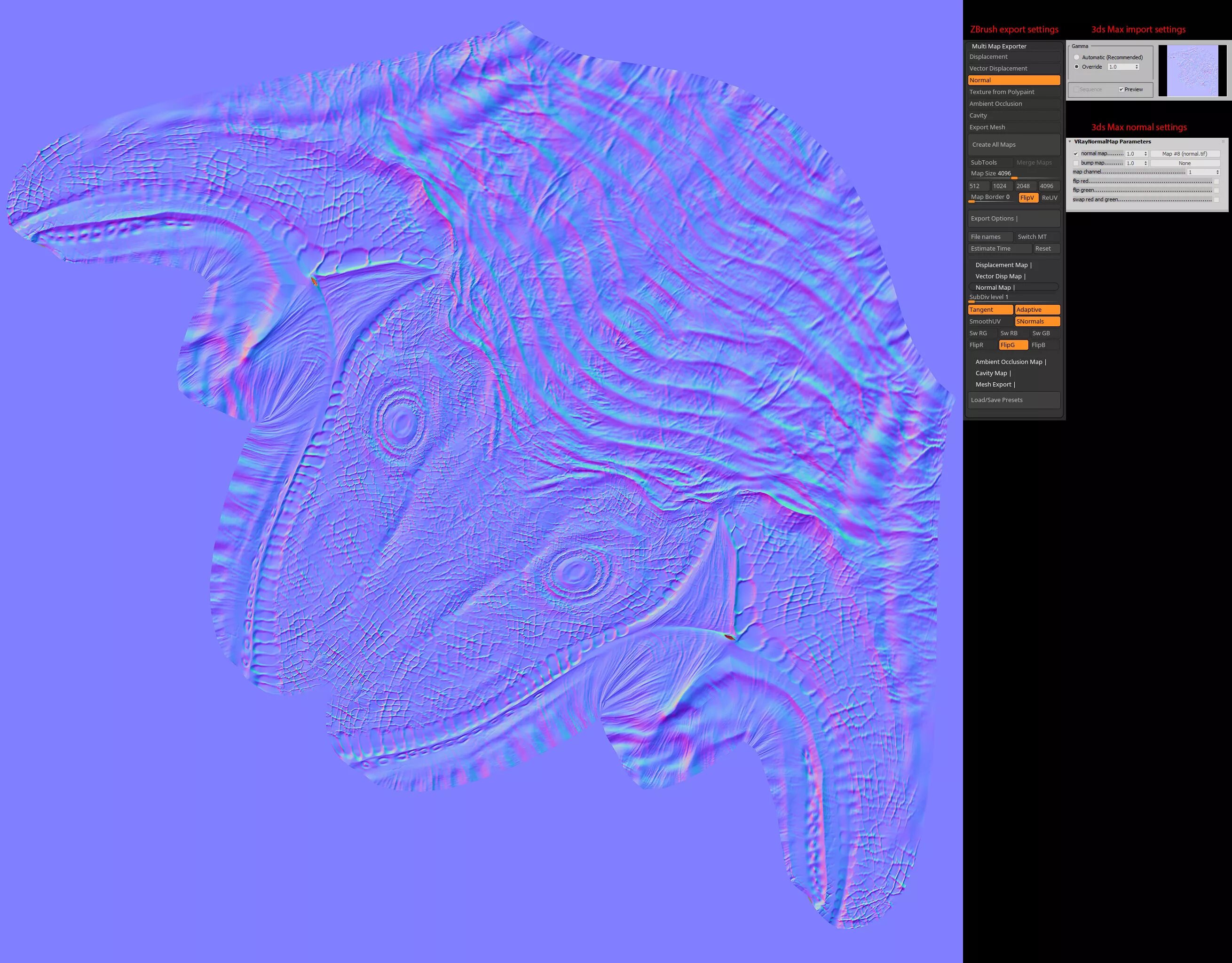The image size is (1232, 963).
Task: Check the bump map checkbox
Action: point(1076,163)
